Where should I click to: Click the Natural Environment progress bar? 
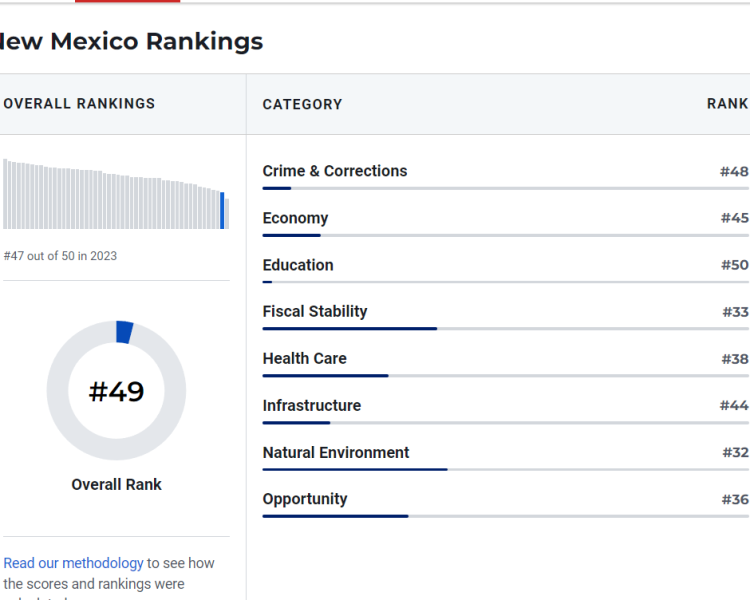tap(355, 469)
